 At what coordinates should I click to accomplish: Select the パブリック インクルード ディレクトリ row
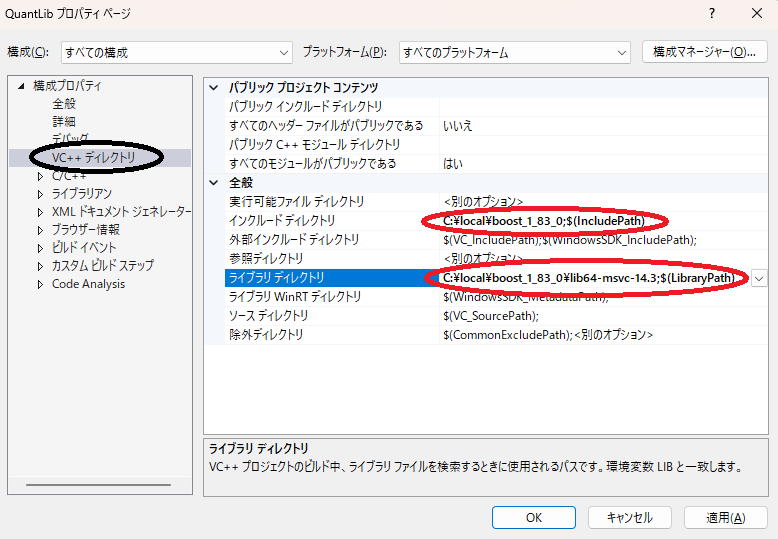tap(496, 107)
